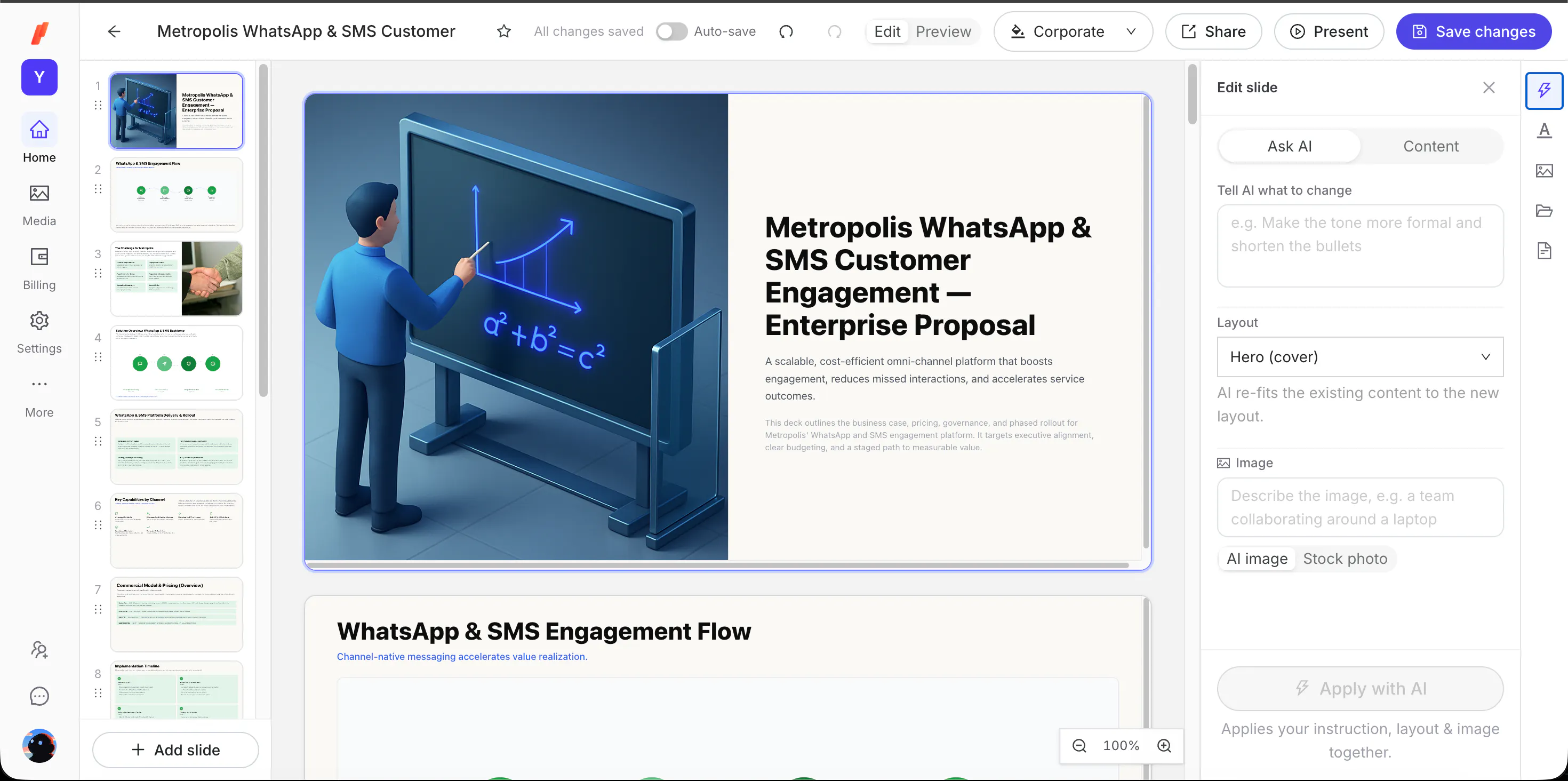Click 'WhatsApp & SMS Engagement Flow' heading
The image size is (1568, 781).
pyautogui.click(x=543, y=631)
